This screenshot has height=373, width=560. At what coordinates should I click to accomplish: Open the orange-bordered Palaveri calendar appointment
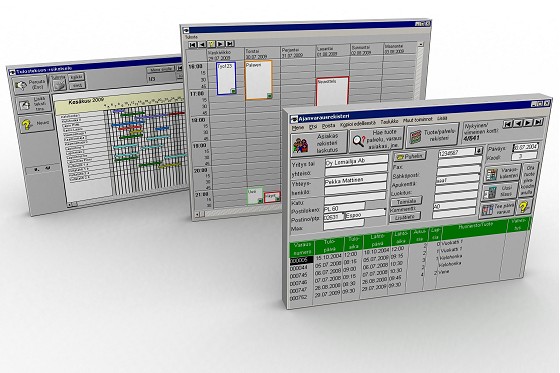point(259,80)
